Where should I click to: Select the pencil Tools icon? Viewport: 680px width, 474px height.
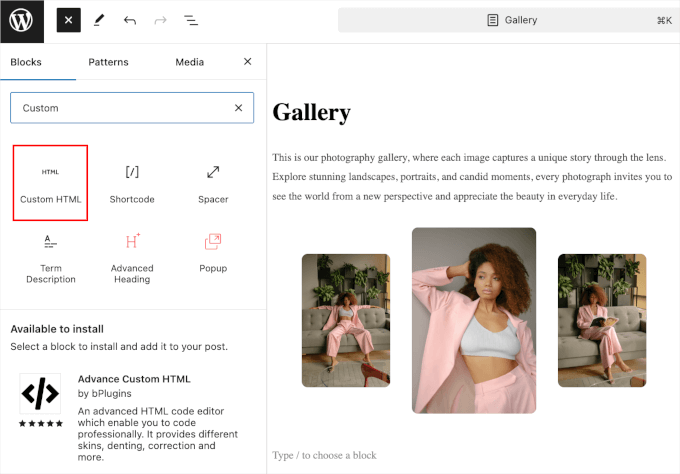99,20
